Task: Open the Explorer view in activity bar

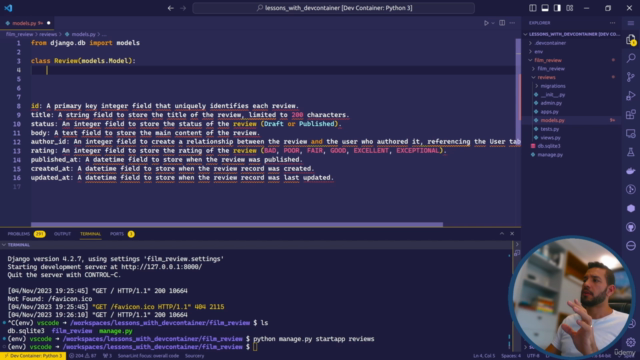Action: [x=631, y=40]
